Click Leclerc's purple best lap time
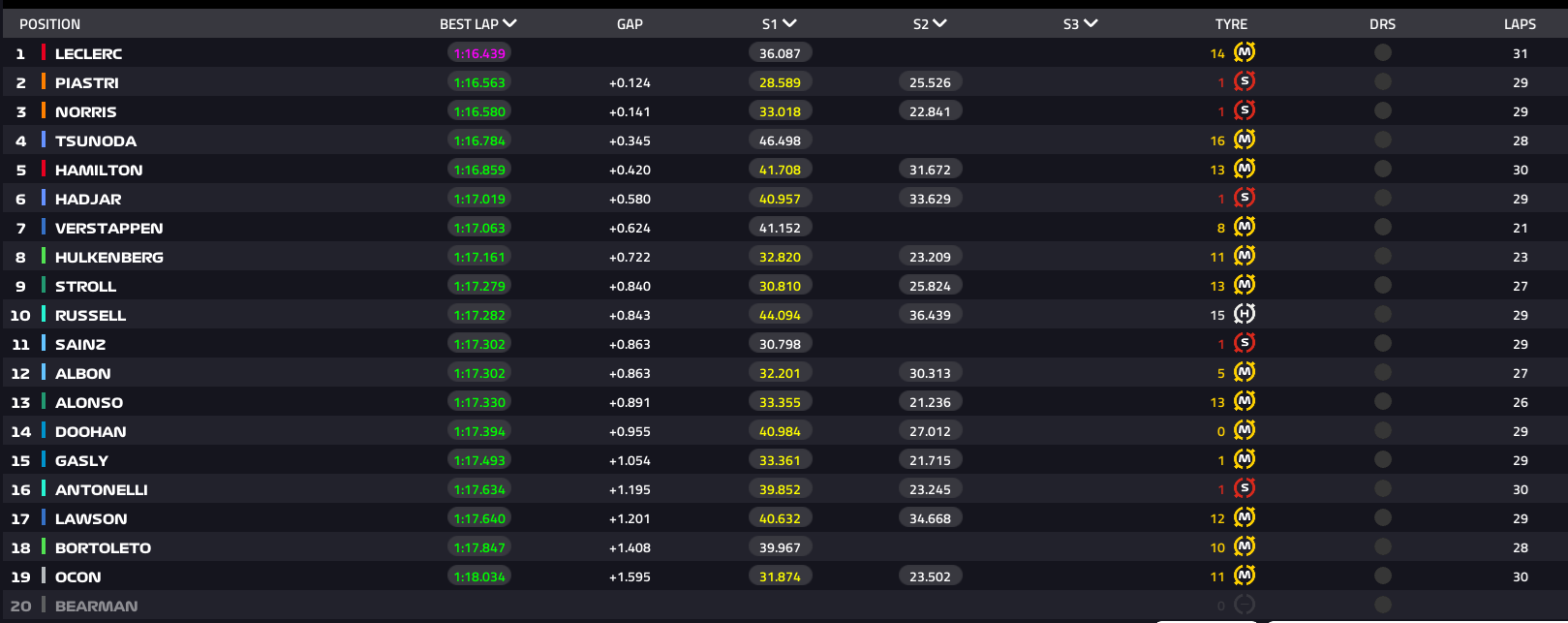This screenshot has height=623, width=1568. [x=479, y=53]
